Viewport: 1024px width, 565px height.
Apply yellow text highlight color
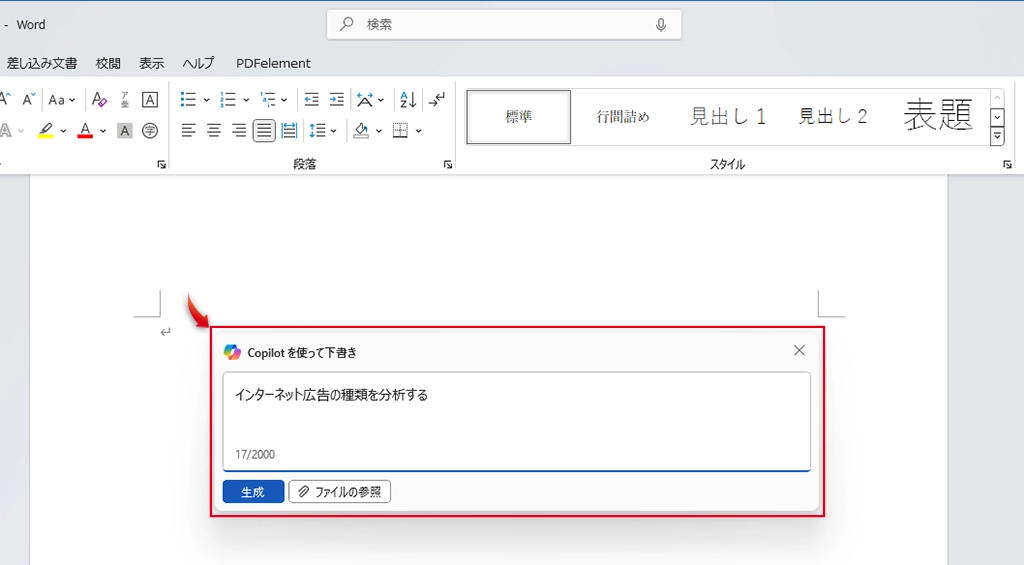(x=45, y=131)
